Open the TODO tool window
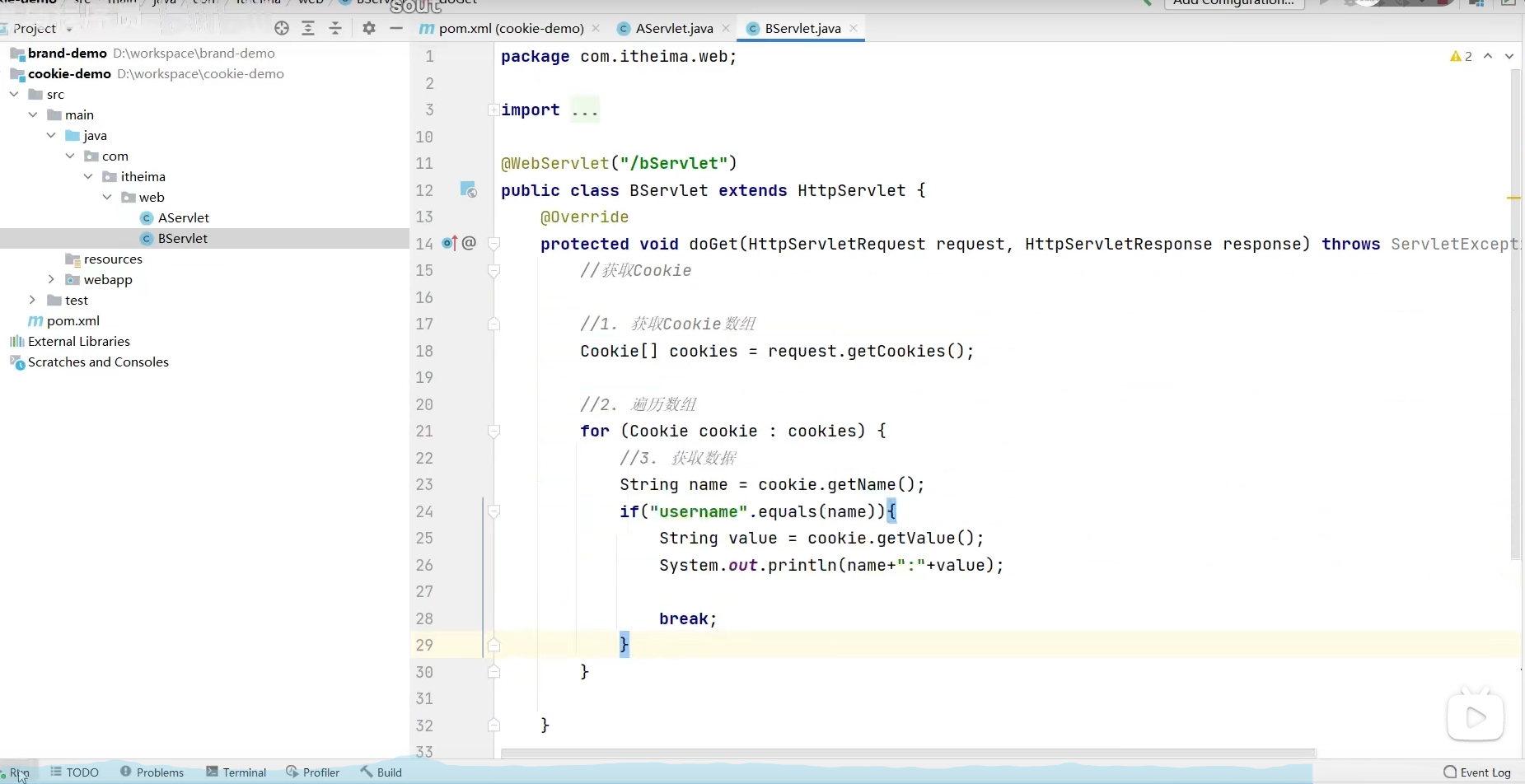Viewport: 1525px width, 784px height. (74, 772)
